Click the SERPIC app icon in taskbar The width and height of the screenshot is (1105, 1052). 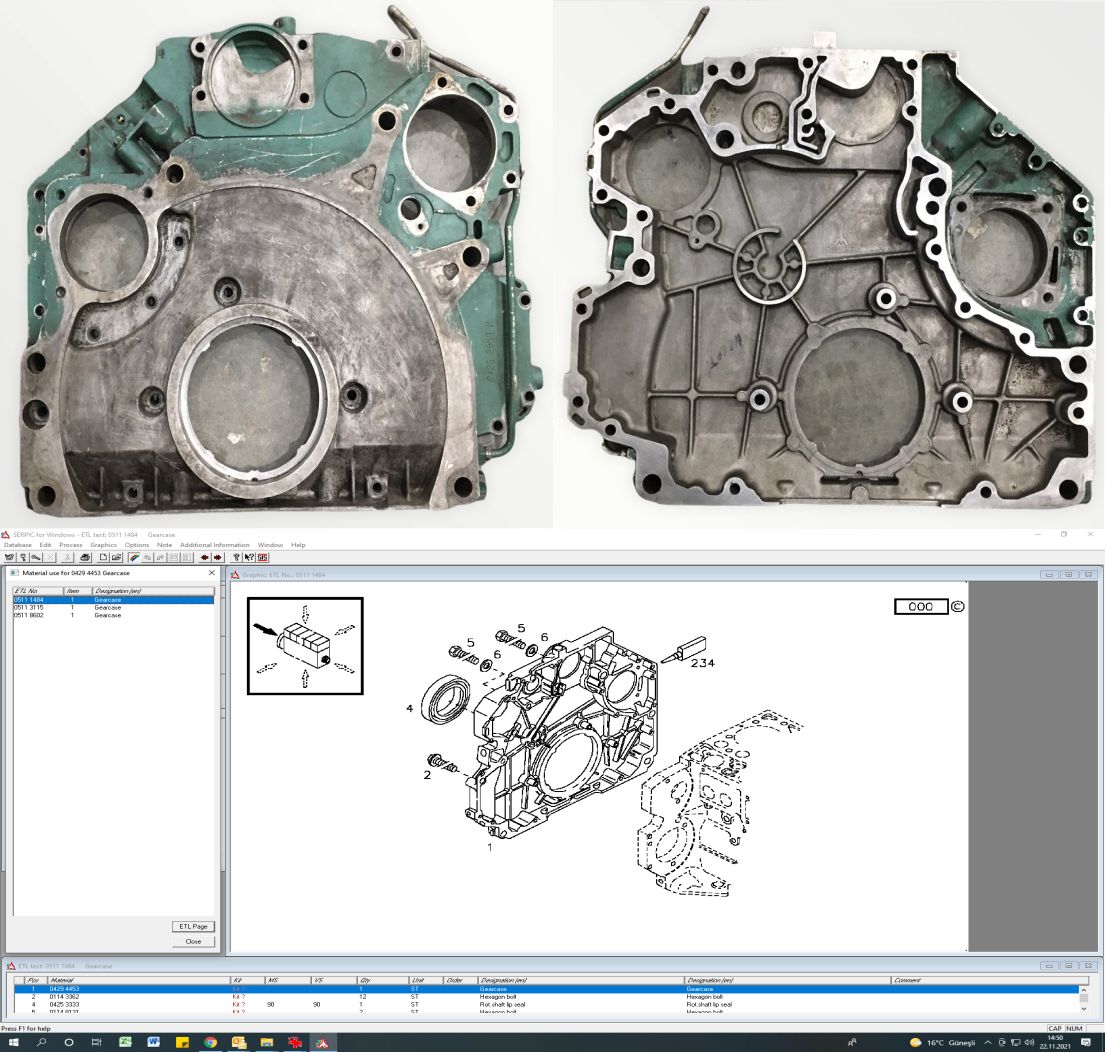(x=322, y=1042)
